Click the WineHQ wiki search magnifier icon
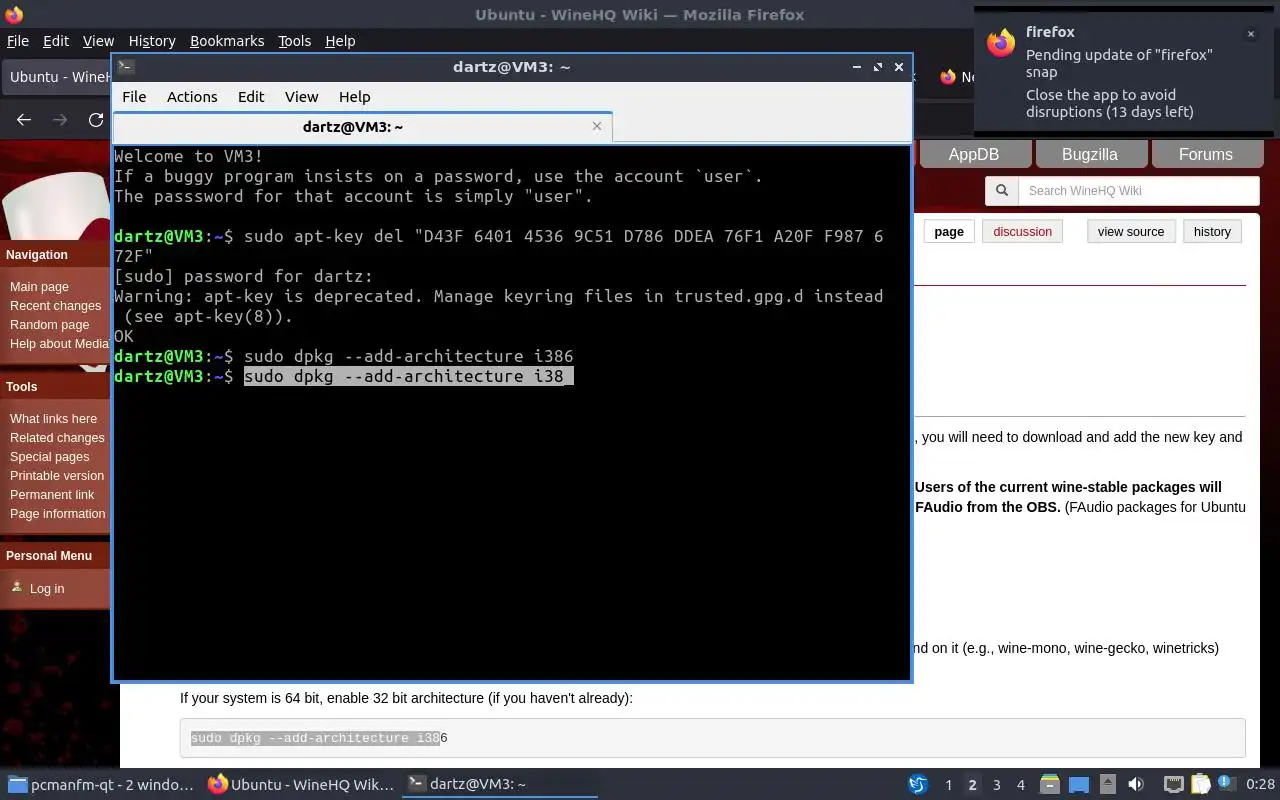The width and height of the screenshot is (1280, 800). tap(1001, 191)
